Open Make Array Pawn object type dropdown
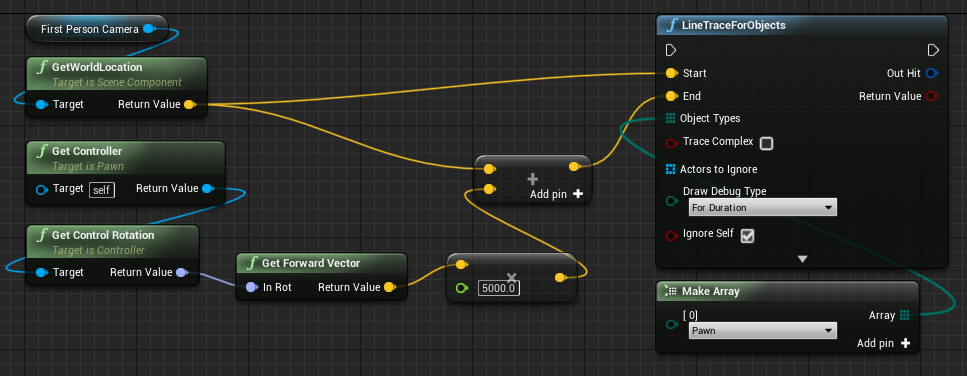Viewport: 967px width, 376px height. point(762,330)
